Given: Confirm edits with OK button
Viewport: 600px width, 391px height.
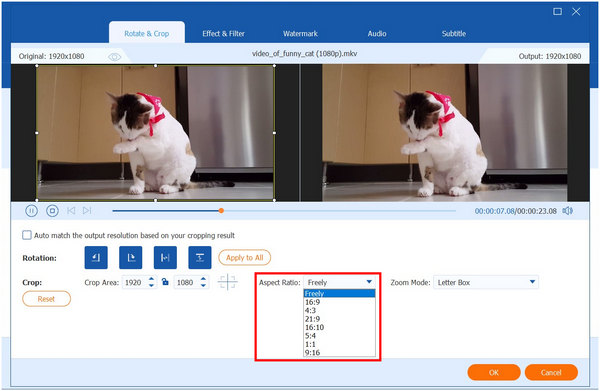Looking at the screenshot, I should pyautogui.click(x=494, y=372).
